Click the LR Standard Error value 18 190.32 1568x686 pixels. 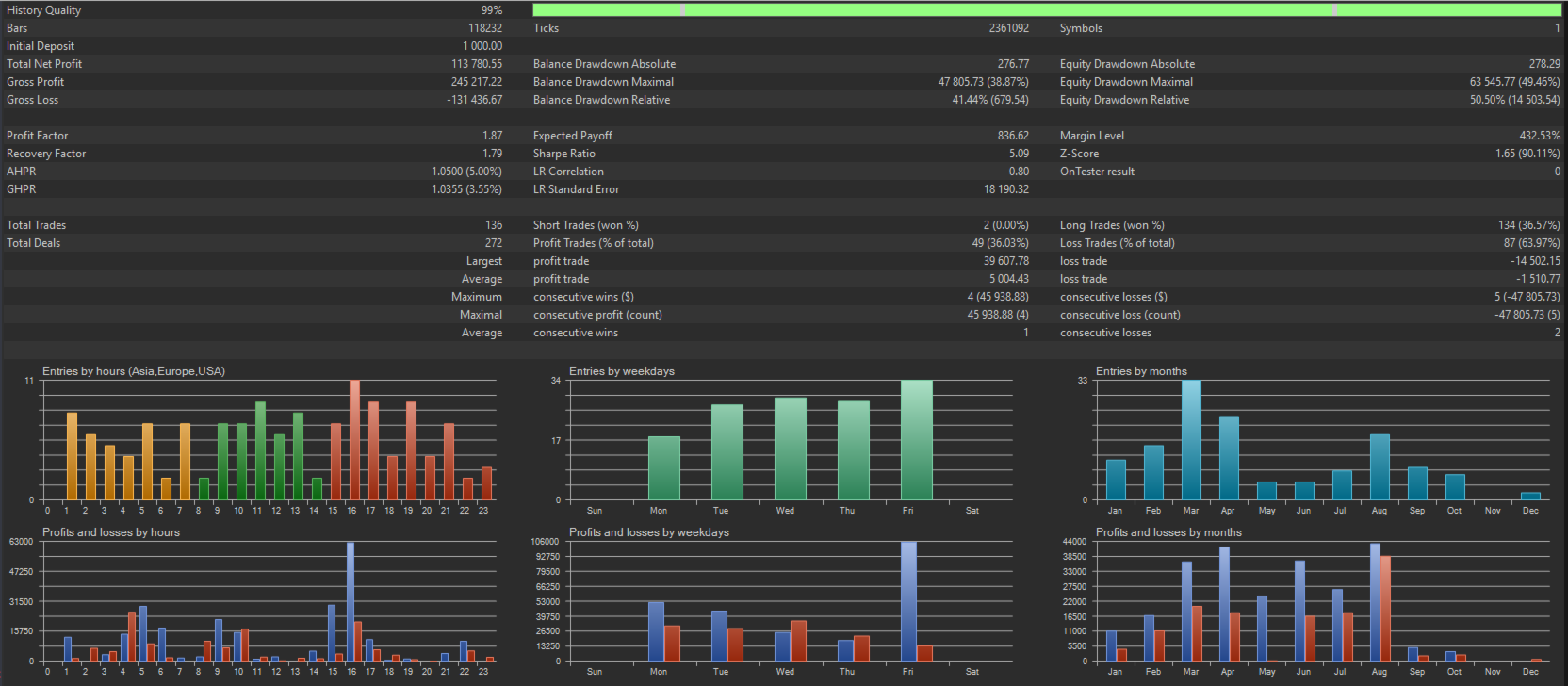click(1006, 189)
